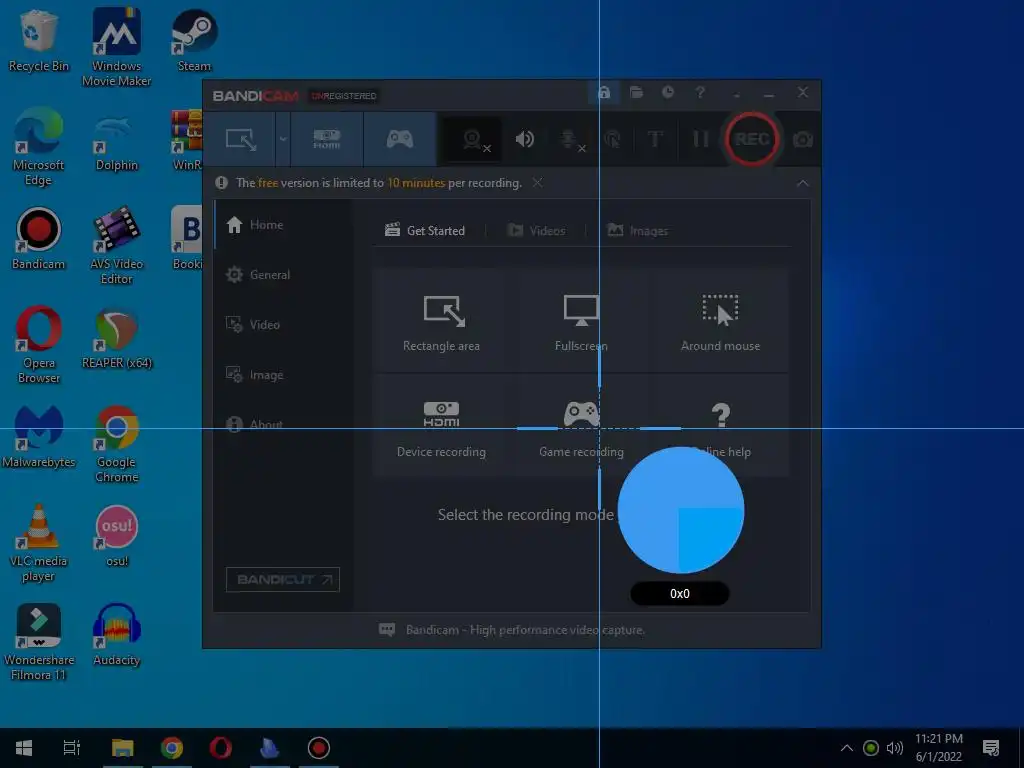Select Bandicam desktop shortcut
Viewport: 1024px width, 768px height.
coord(38,239)
